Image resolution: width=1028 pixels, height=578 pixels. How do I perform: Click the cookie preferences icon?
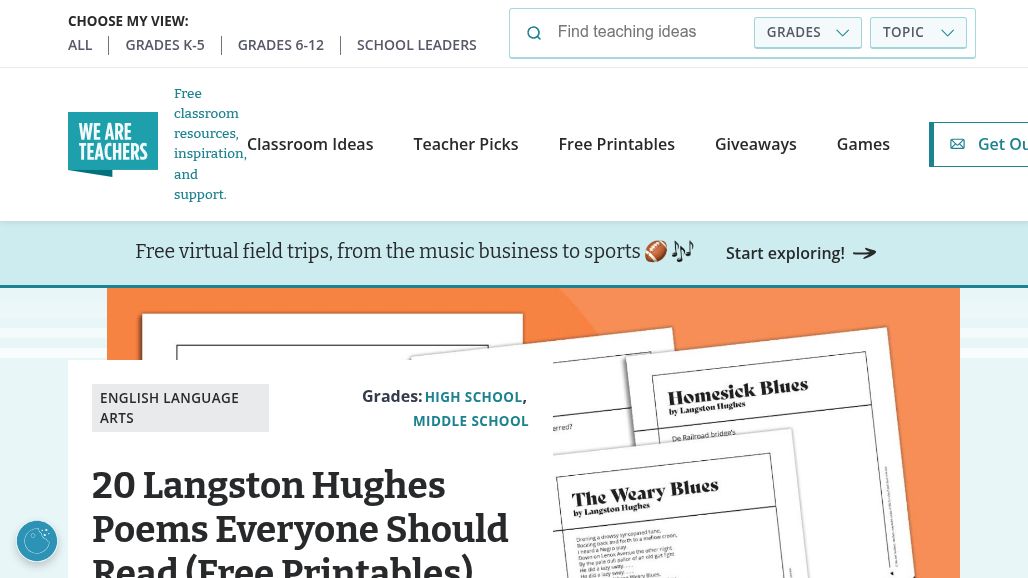(37, 541)
